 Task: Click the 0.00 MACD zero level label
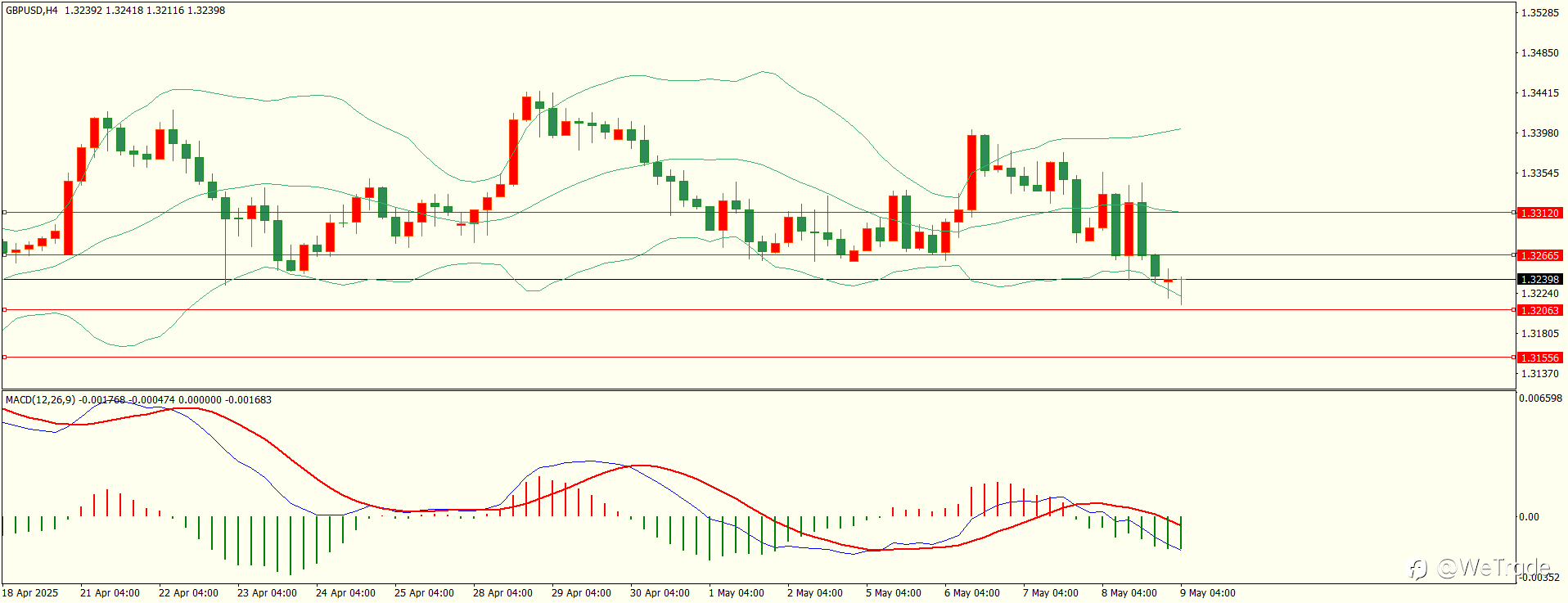[1529, 516]
